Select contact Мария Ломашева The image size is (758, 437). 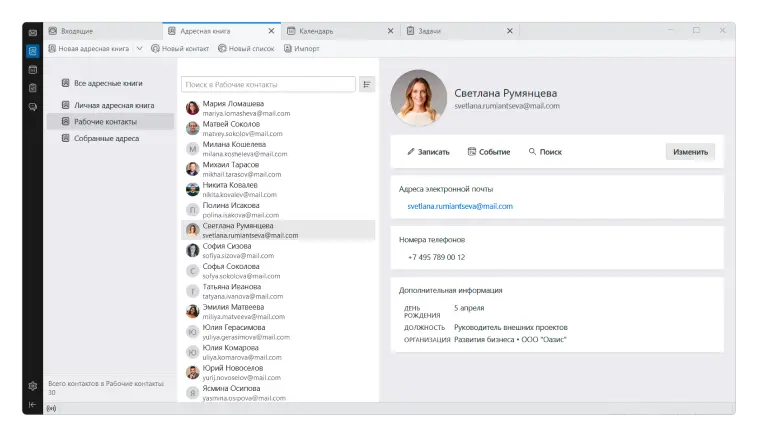(278, 108)
